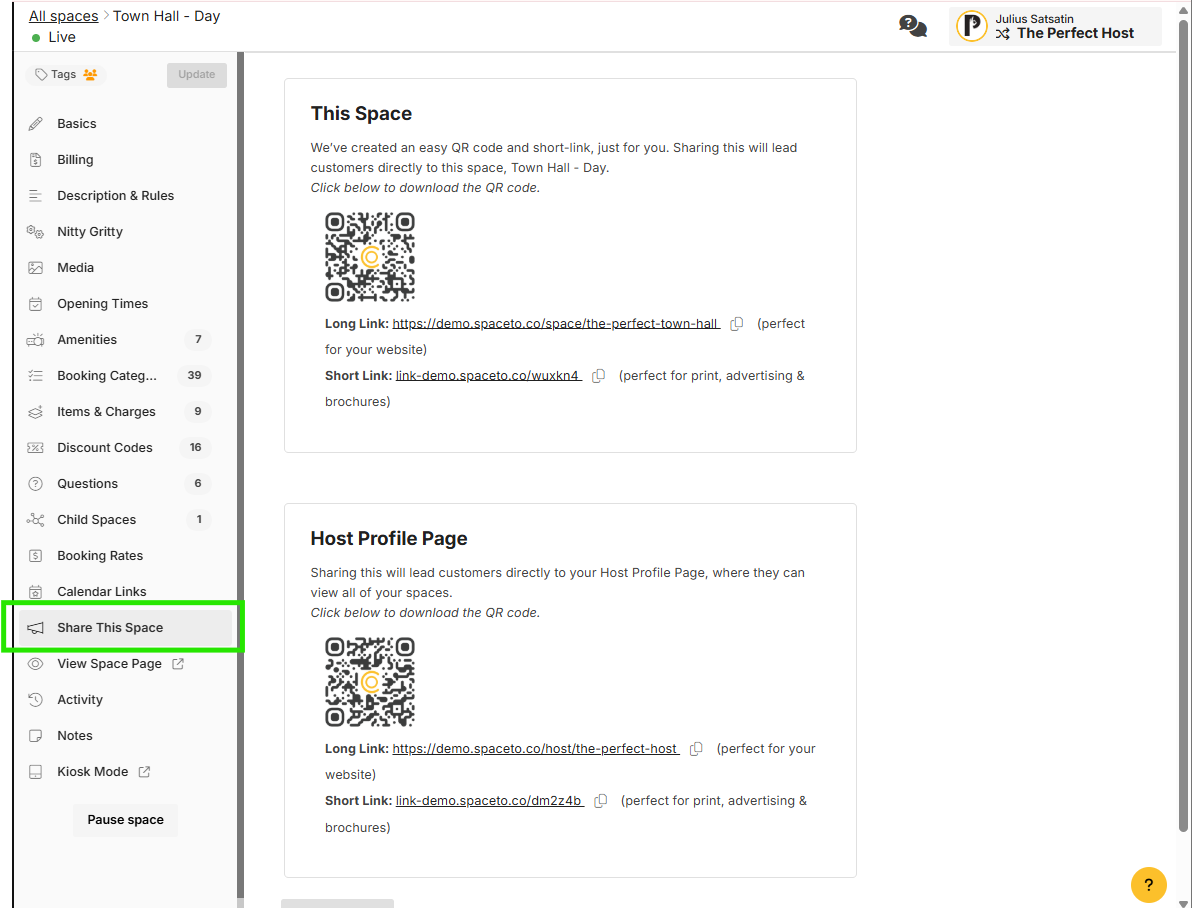This screenshot has height=908, width=1192.
Task: Click the Amenities projector icon
Action: (x=36, y=340)
